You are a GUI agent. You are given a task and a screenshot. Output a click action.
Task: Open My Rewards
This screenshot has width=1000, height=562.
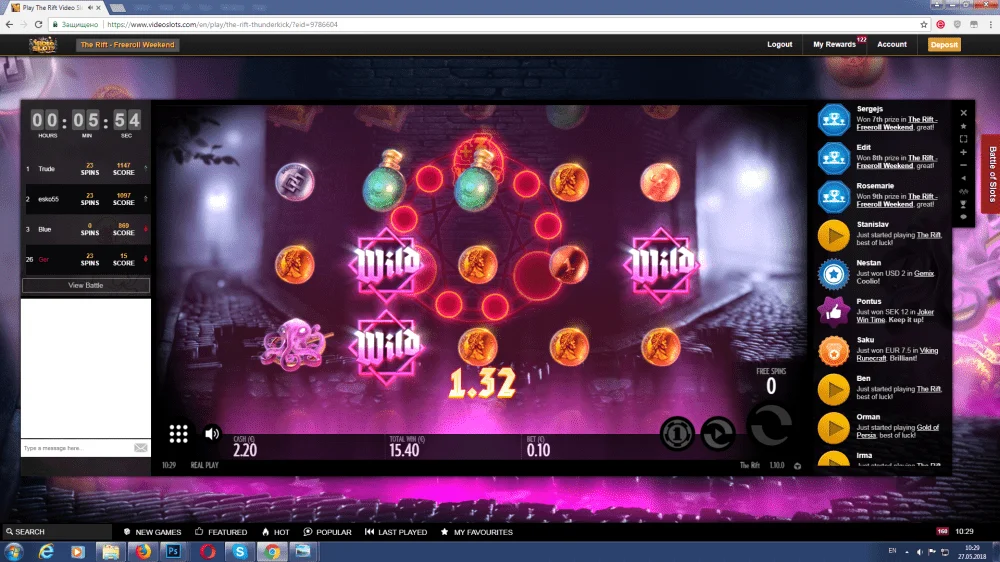pyautogui.click(x=834, y=45)
